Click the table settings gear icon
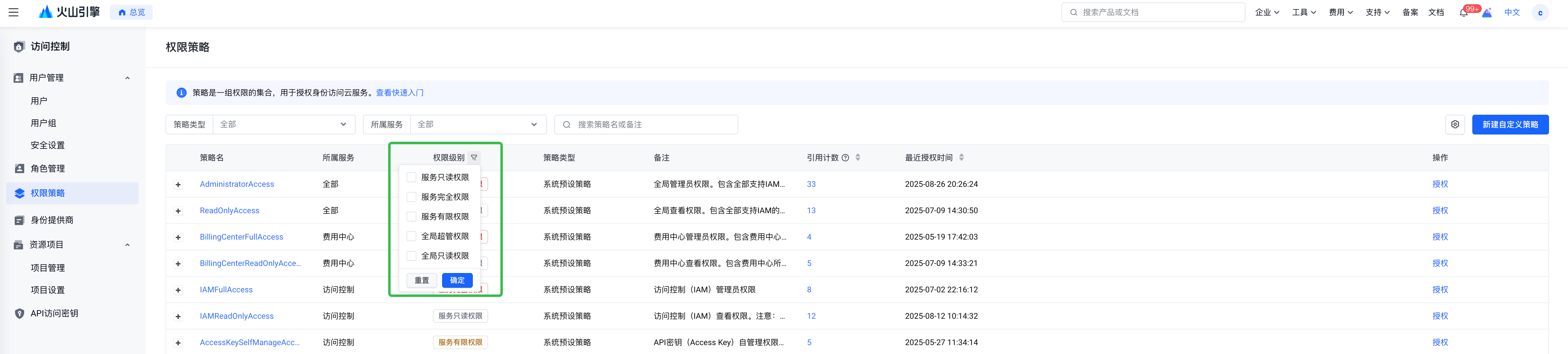1568x354 pixels. coord(1455,124)
